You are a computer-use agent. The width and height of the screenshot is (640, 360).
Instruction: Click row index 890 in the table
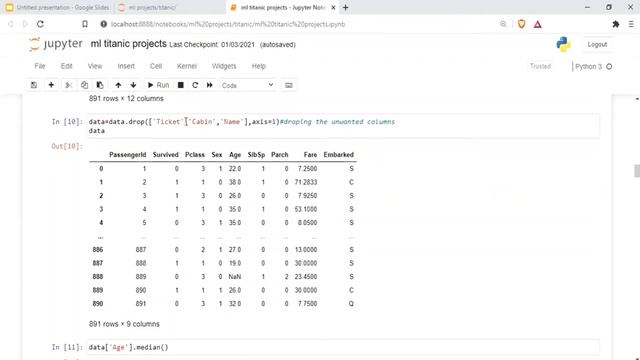(98, 304)
